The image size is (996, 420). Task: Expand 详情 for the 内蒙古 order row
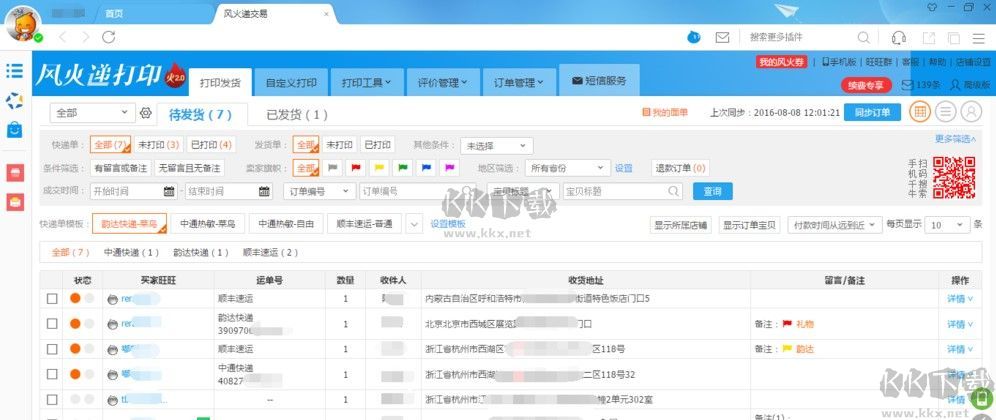[x=960, y=299]
